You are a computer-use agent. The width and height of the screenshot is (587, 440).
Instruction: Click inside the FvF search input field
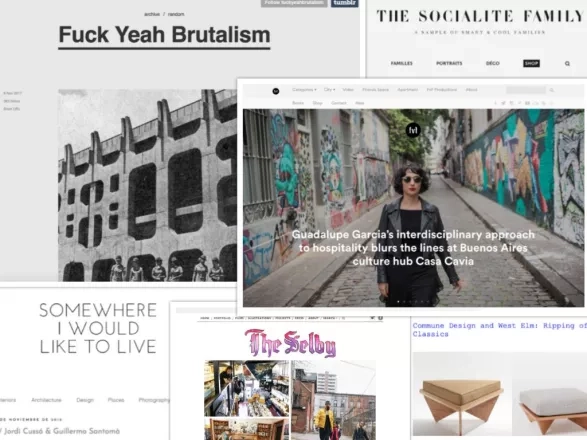pyautogui.click(x=526, y=90)
